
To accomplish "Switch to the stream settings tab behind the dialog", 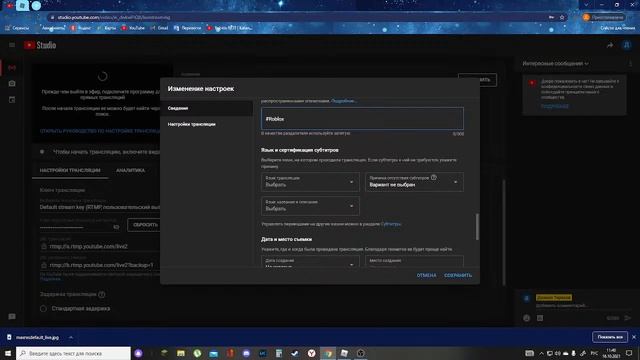I will [70, 170].
